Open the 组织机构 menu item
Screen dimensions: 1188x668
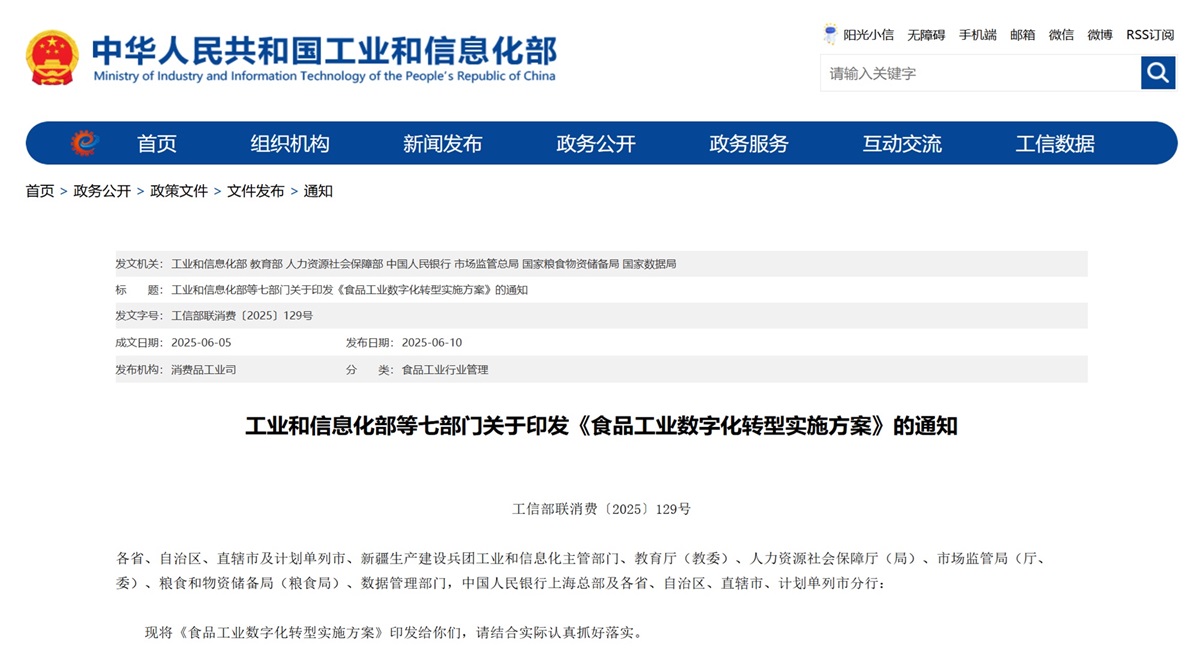pyautogui.click(x=290, y=144)
